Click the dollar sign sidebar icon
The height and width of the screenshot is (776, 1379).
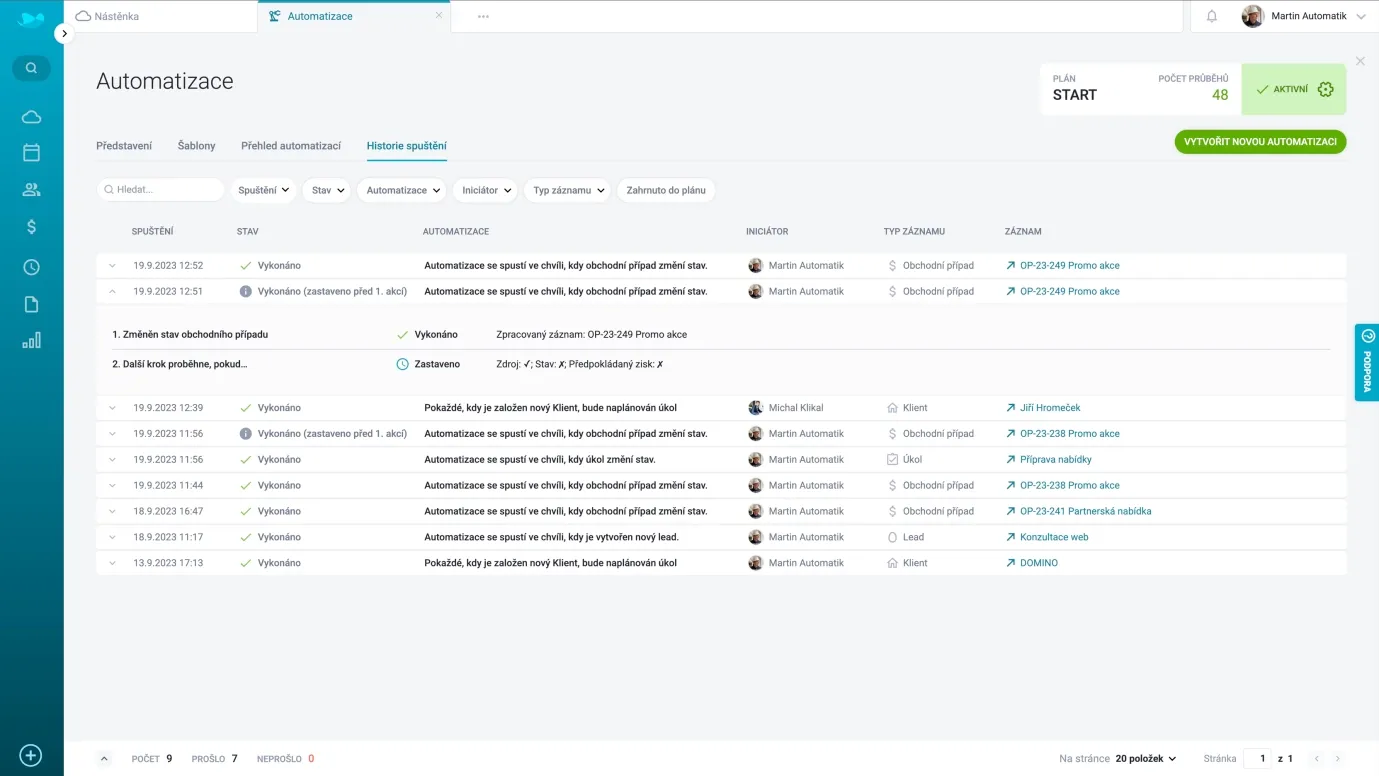31,227
